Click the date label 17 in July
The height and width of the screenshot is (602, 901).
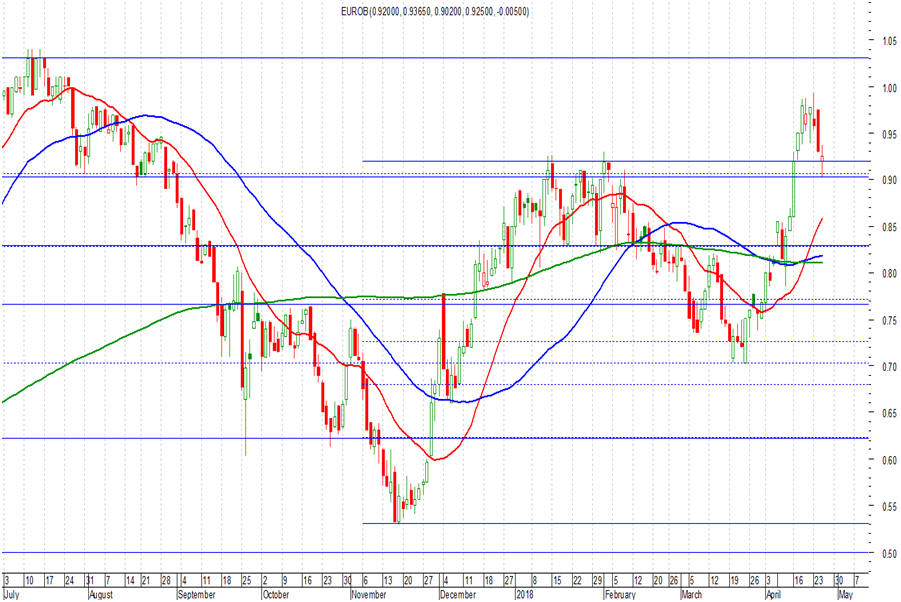[x=49, y=581]
